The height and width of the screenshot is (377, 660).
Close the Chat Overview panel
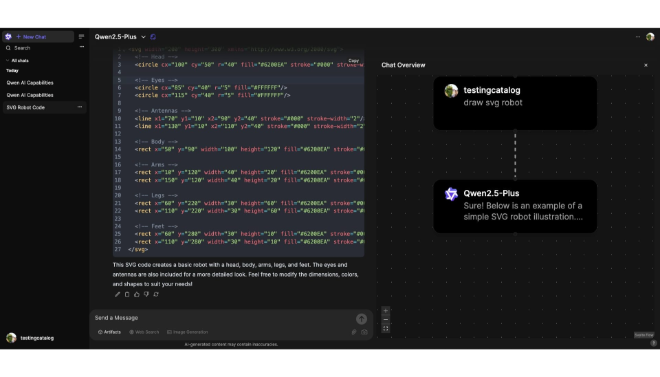pos(646,65)
